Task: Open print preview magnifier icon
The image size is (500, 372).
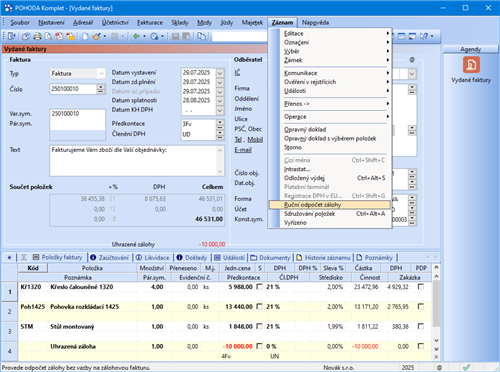Action: 48,36
